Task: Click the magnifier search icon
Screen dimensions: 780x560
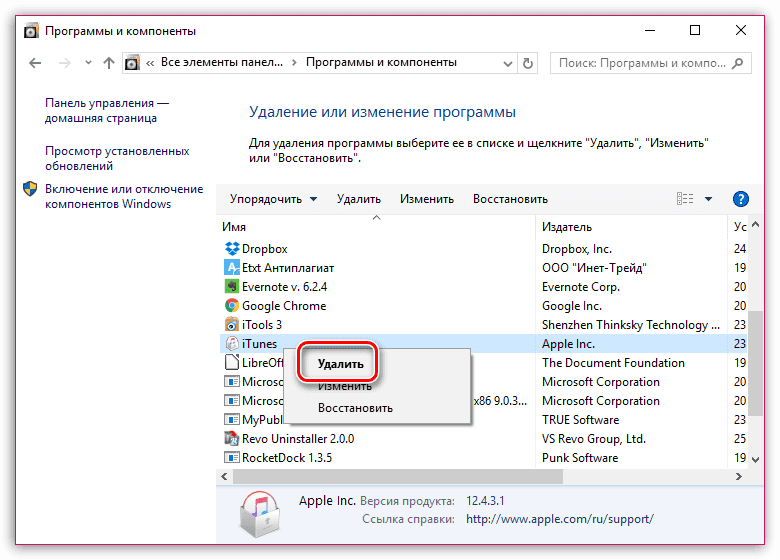Action: point(738,63)
